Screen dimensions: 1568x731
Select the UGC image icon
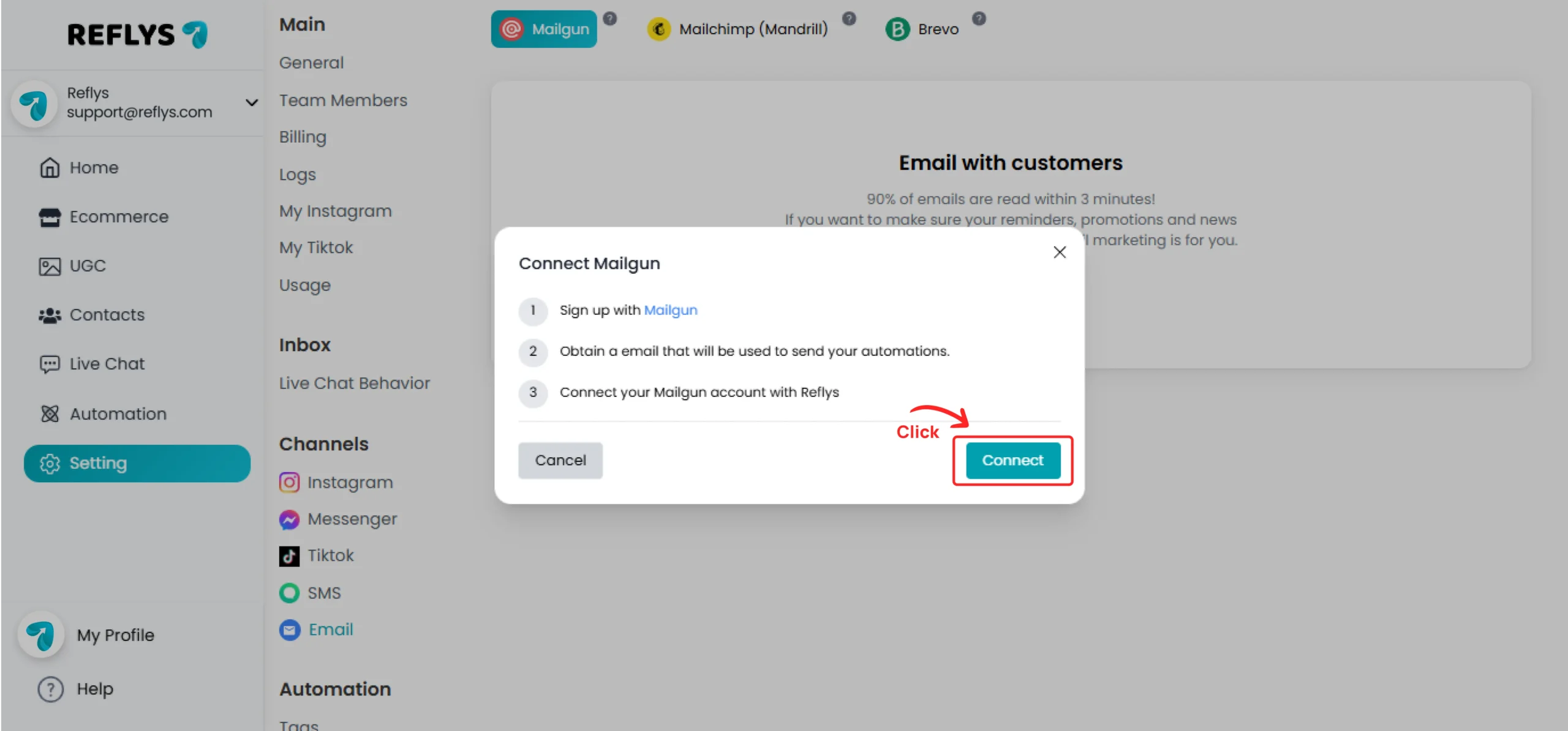click(x=50, y=266)
